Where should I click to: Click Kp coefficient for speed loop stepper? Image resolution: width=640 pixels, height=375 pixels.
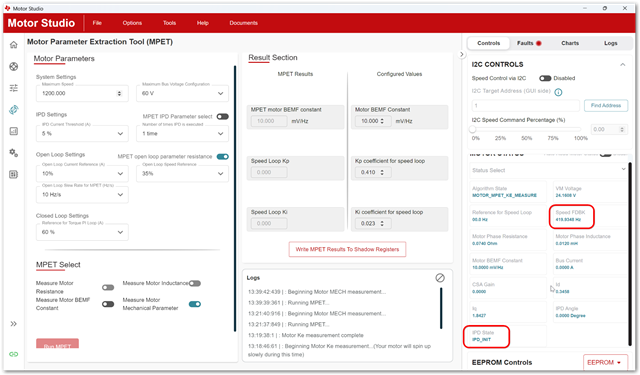(382, 173)
